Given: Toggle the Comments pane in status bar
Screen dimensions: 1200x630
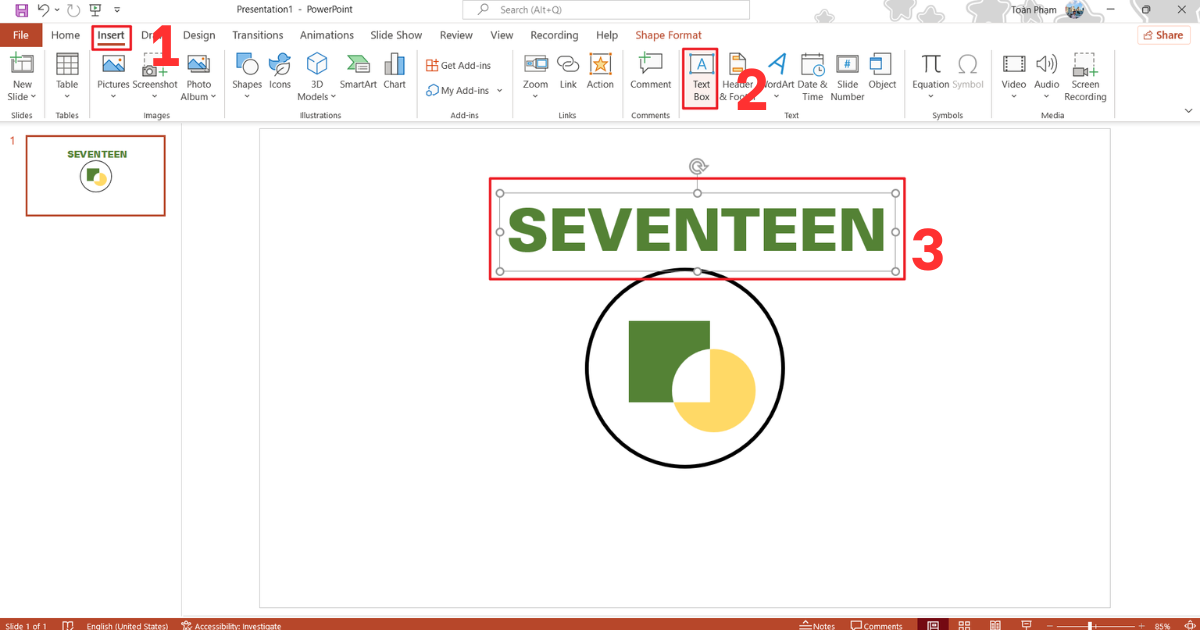Looking at the screenshot, I should click(876, 625).
